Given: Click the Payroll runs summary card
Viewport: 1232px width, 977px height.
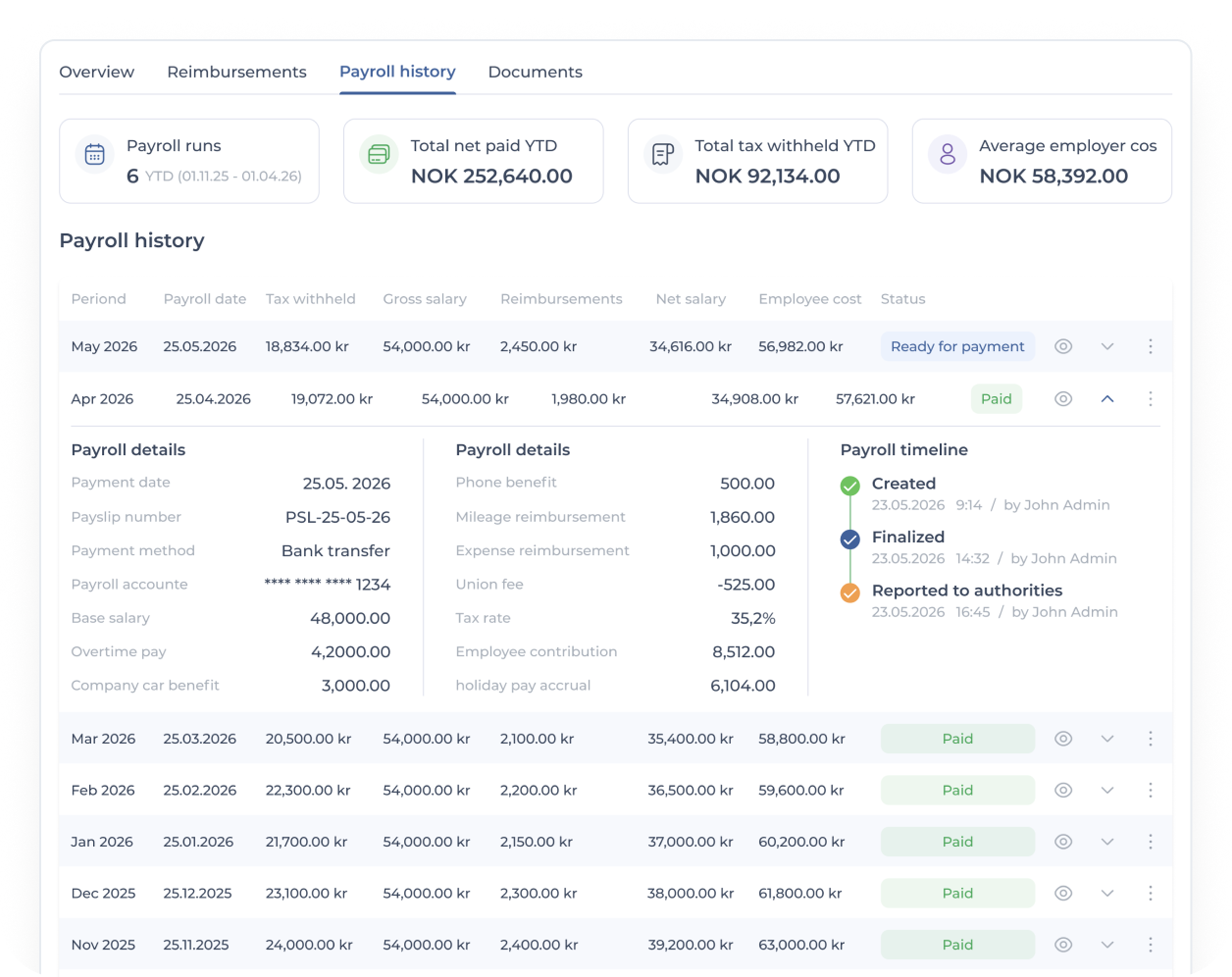Looking at the screenshot, I should (189, 161).
